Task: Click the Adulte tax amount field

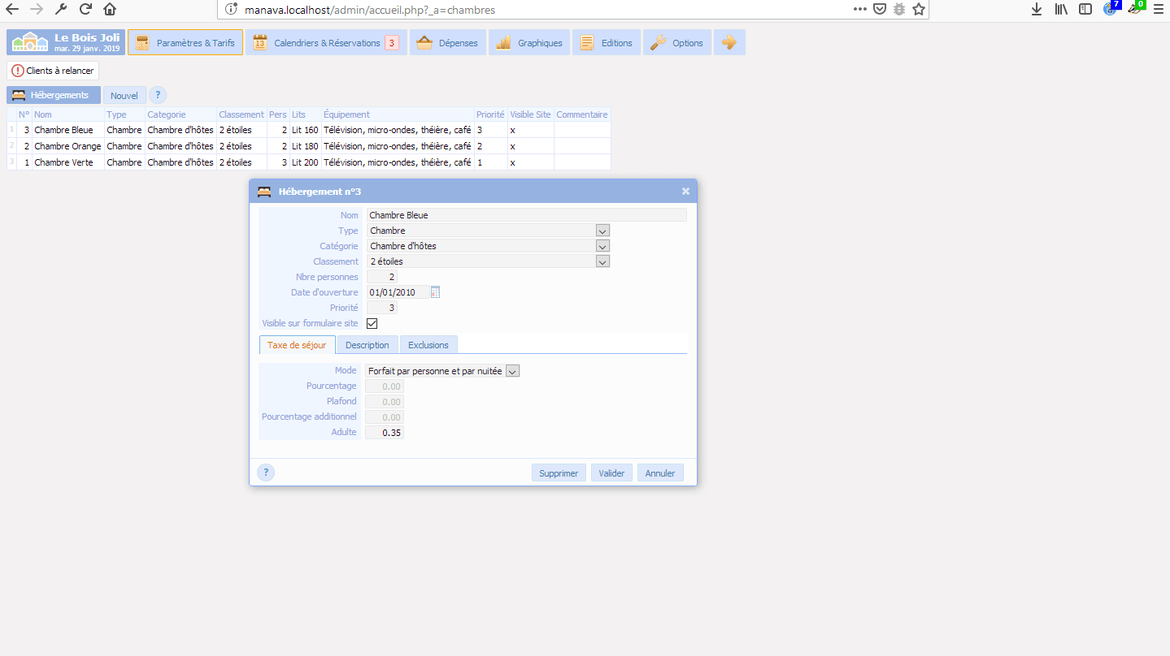Action: tap(385, 432)
